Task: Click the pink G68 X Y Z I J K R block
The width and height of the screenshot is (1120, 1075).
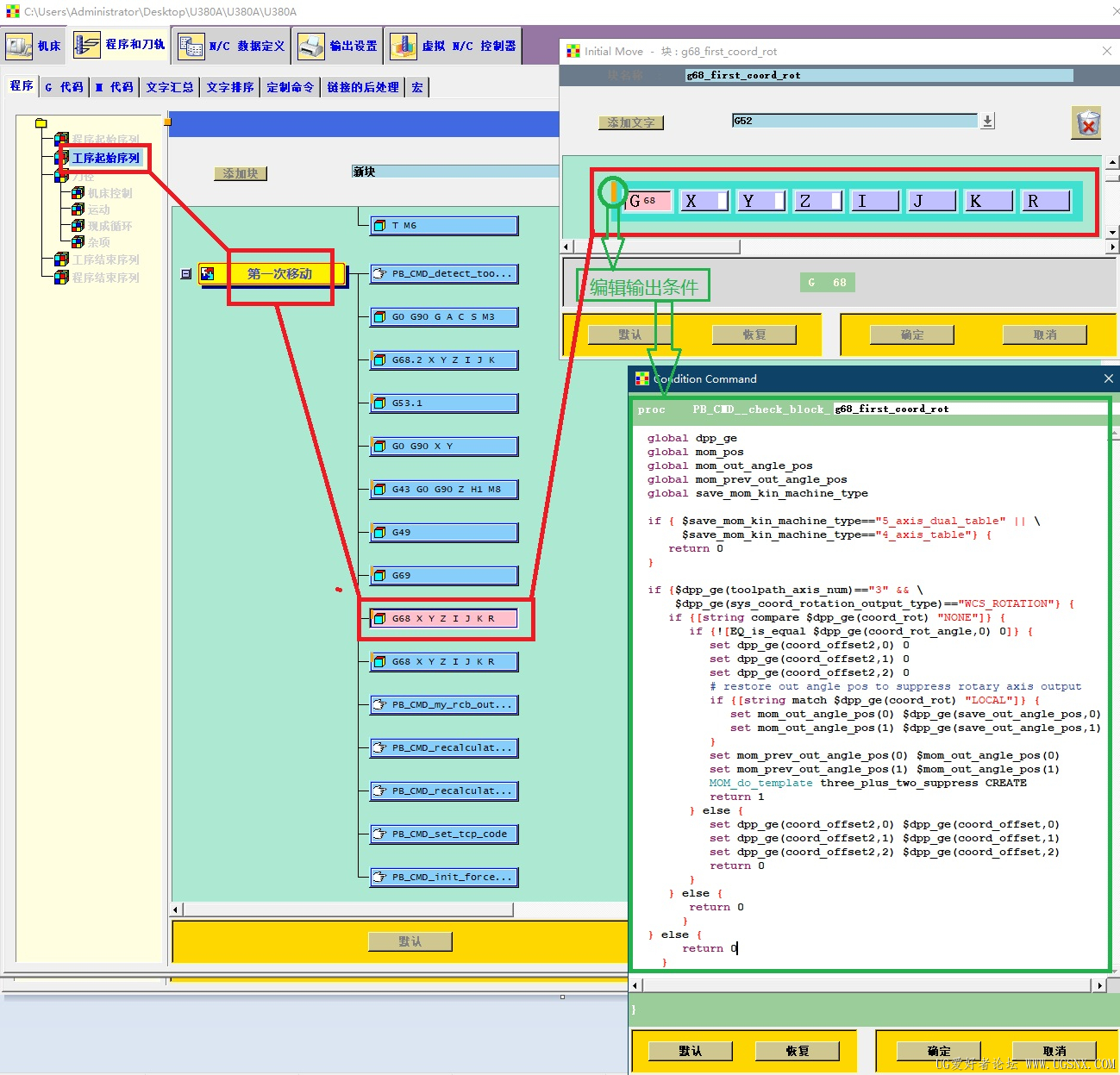Action: pyautogui.click(x=444, y=619)
